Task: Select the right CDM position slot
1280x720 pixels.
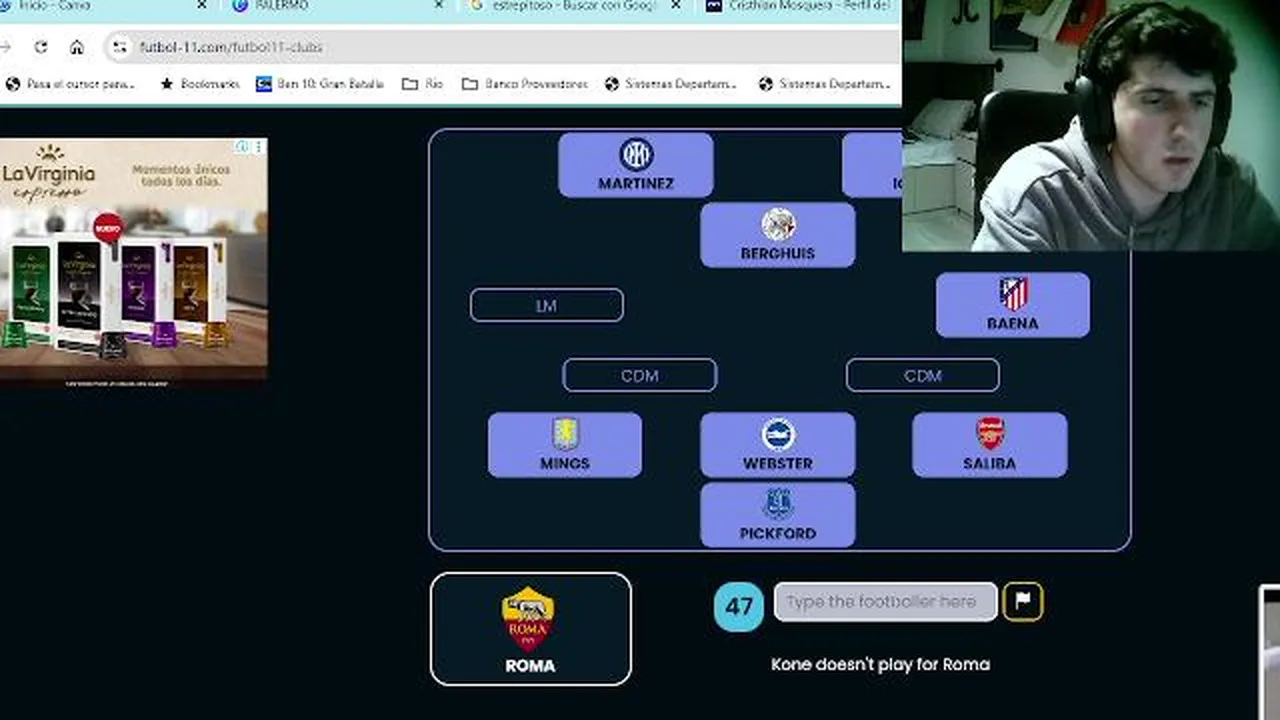Action: tap(923, 375)
